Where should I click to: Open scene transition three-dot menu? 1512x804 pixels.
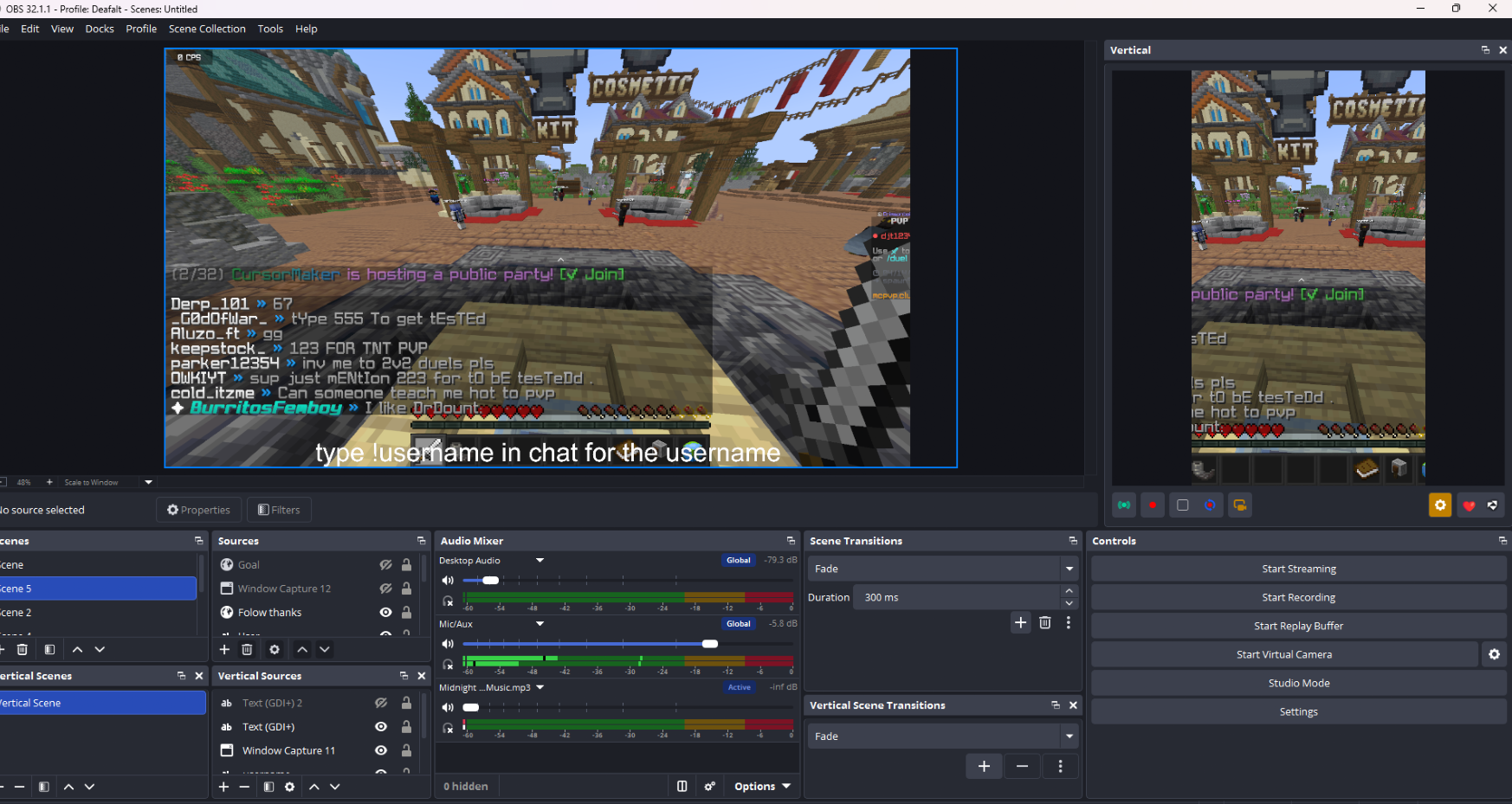[1068, 622]
